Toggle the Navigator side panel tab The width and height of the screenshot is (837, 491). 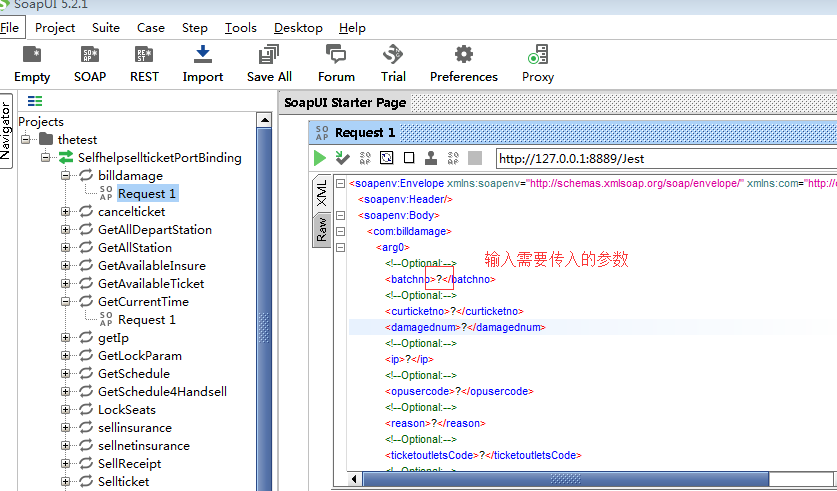pyautogui.click(x=6, y=131)
